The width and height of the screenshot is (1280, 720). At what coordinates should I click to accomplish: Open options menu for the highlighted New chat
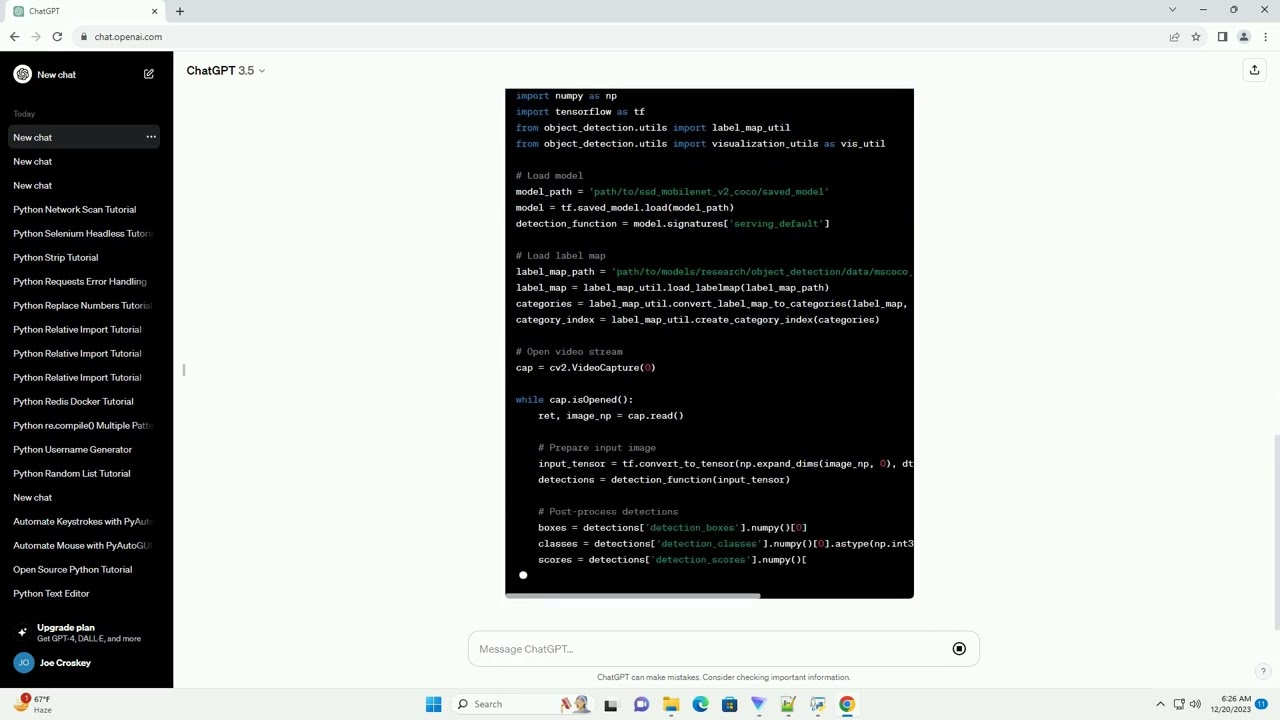pos(151,137)
